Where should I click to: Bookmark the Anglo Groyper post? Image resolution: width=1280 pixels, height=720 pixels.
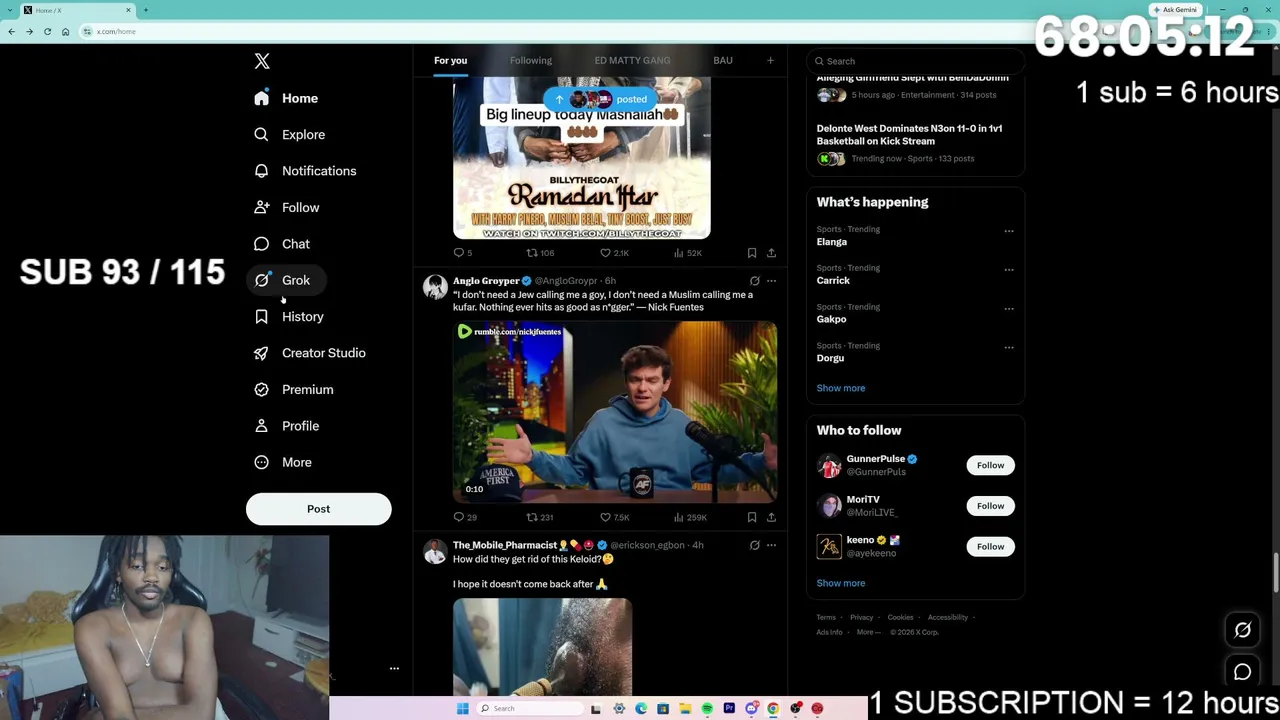tap(752, 517)
